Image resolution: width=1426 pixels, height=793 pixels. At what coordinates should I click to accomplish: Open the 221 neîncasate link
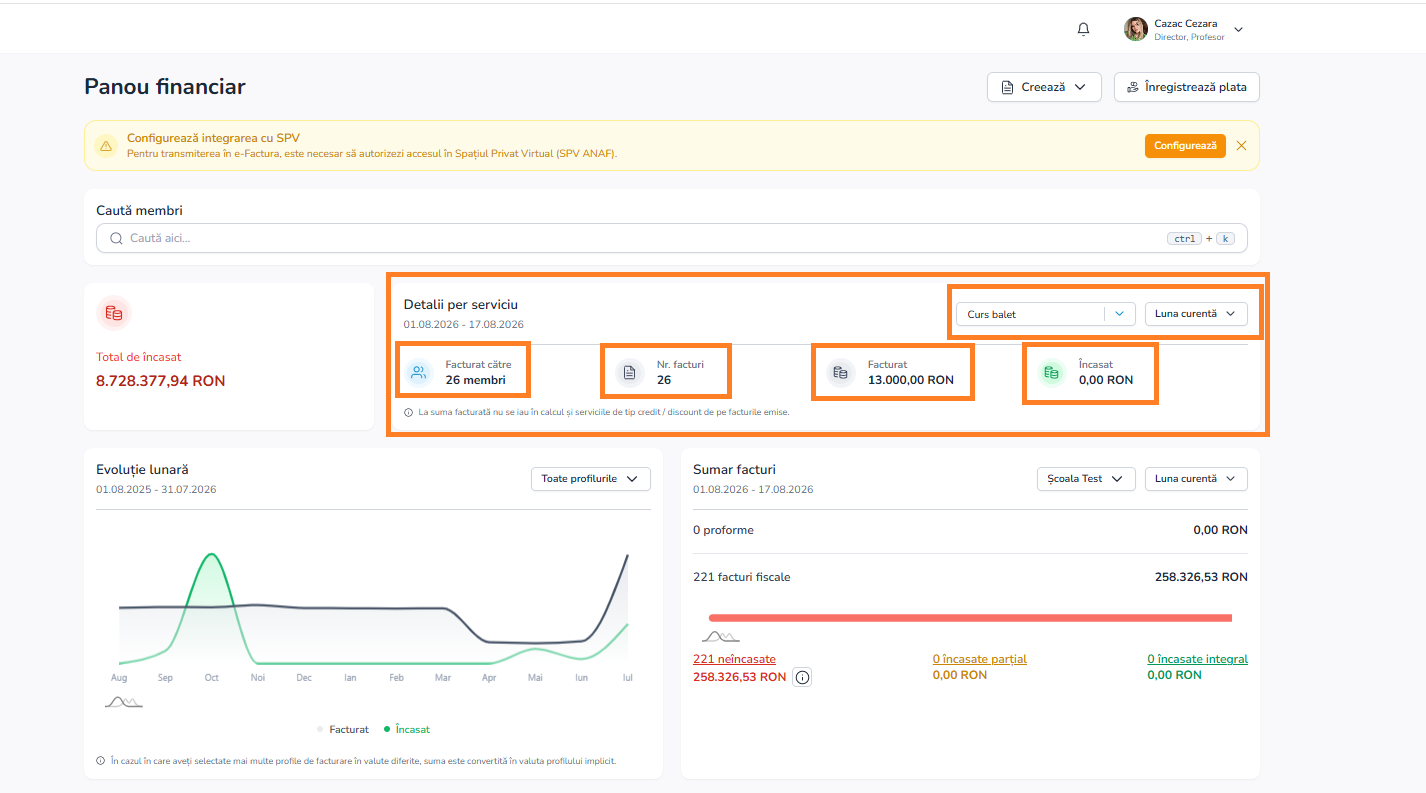[734, 659]
